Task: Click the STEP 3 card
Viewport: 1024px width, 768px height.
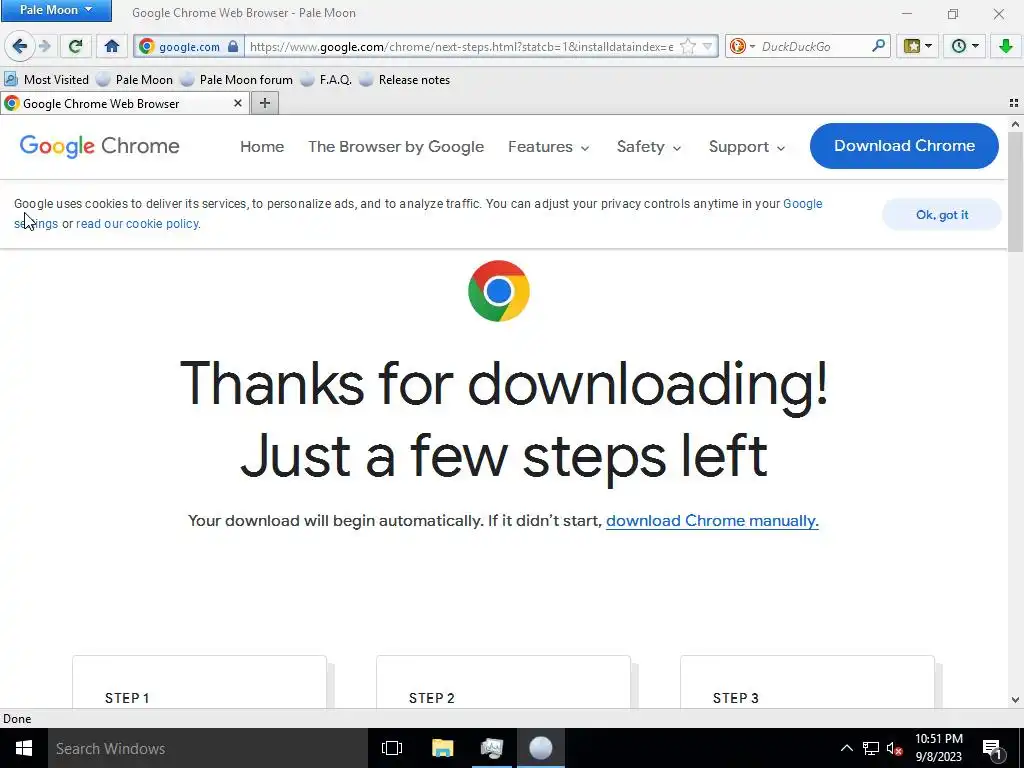Action: pyautogui.click(x=807, y=682)
